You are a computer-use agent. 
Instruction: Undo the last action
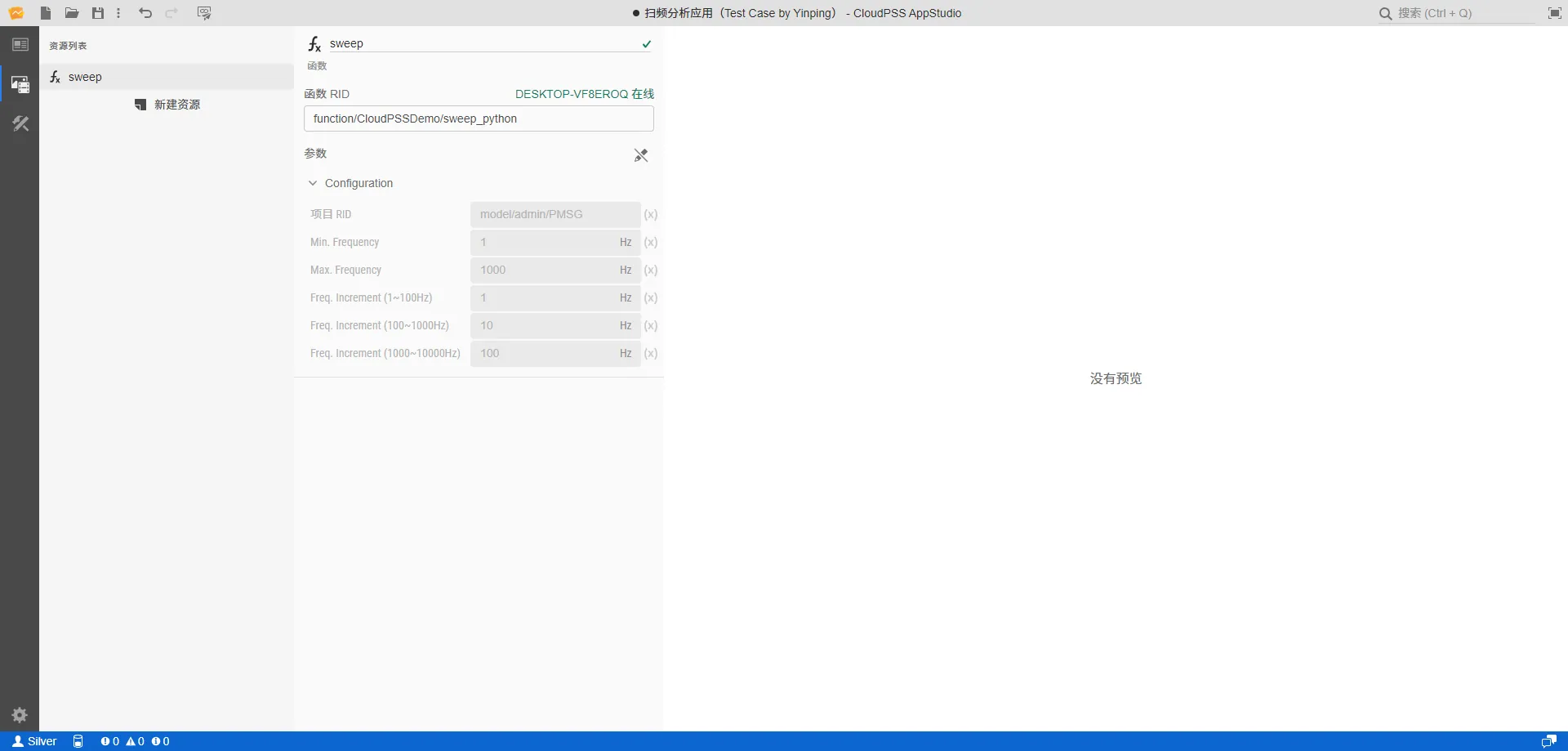point(145,13)
